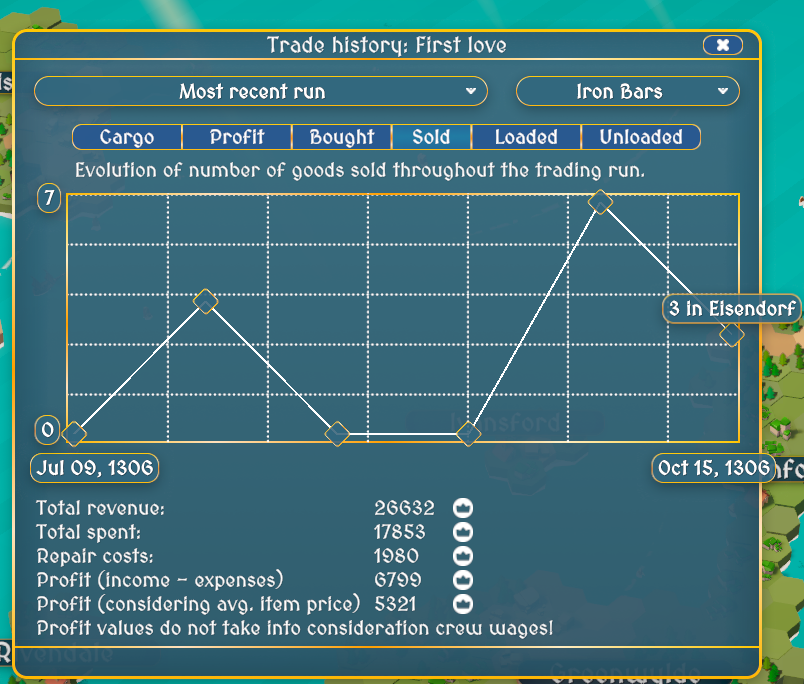Click the crown coin icon beside Total spent
Viewport: 804px width, 684px height.
464,532
